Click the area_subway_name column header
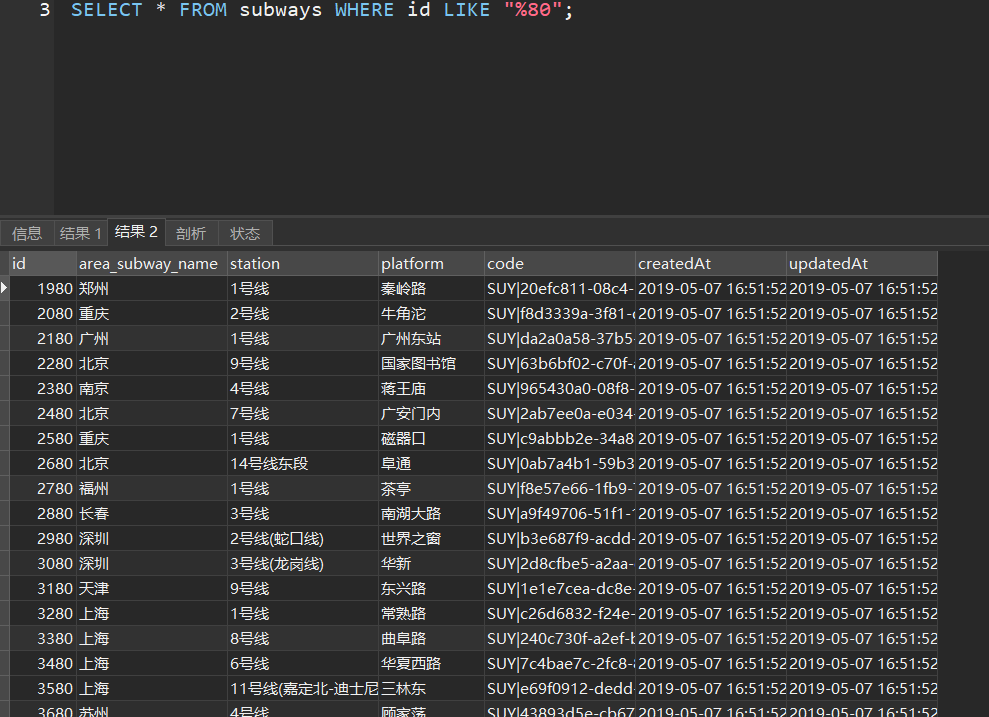The height and width of the screenshot is (717, 989). tap(151, 264)
